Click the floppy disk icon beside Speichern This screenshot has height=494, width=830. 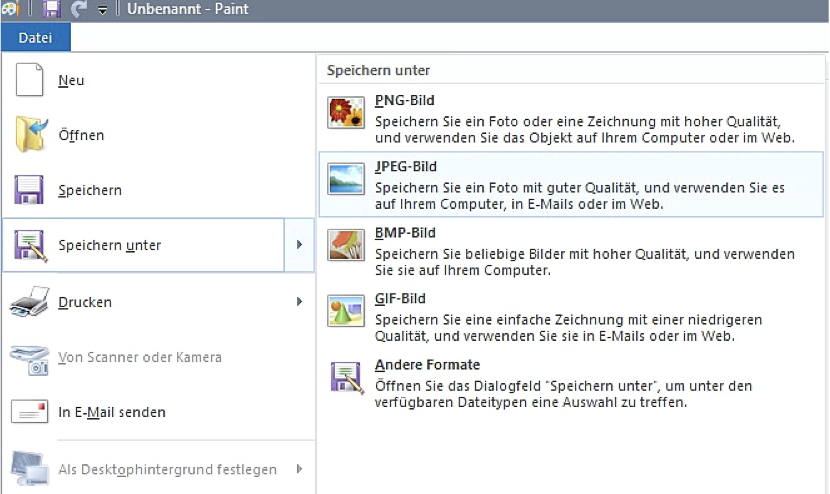[x=30, y=190]
